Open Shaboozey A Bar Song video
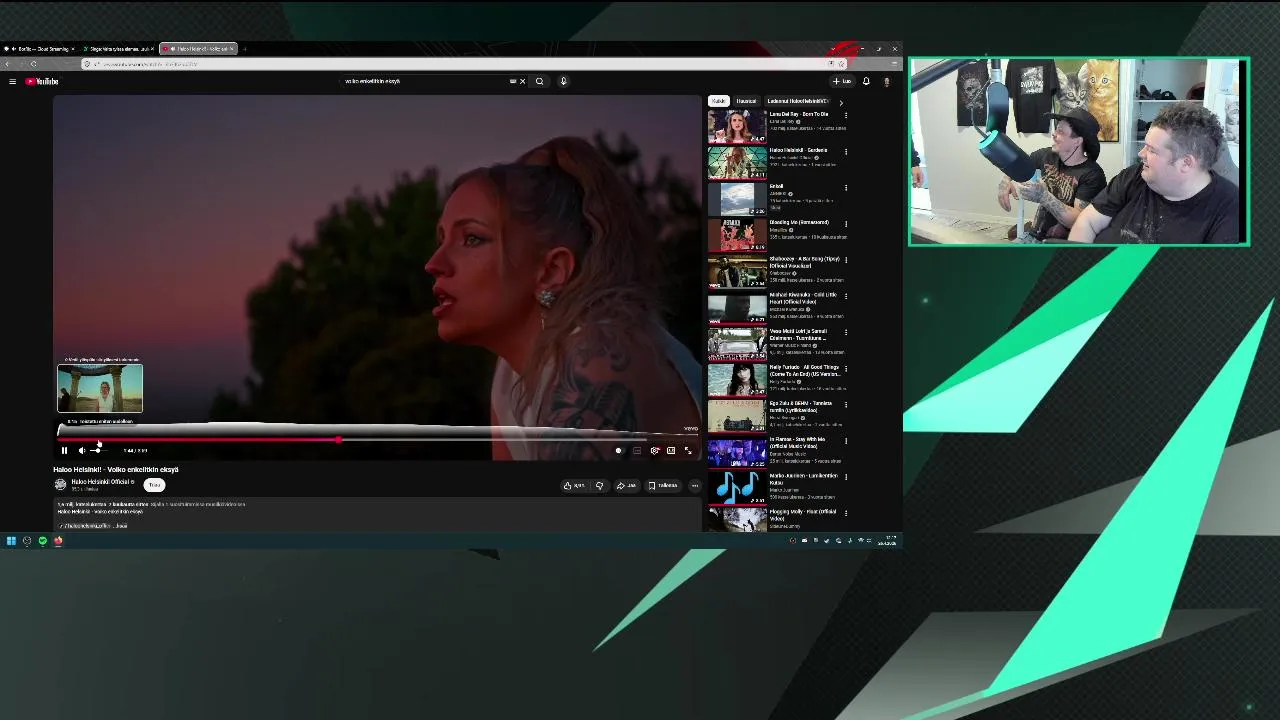Viewport: 1280px width, 720px height. (x=737, y=271)
